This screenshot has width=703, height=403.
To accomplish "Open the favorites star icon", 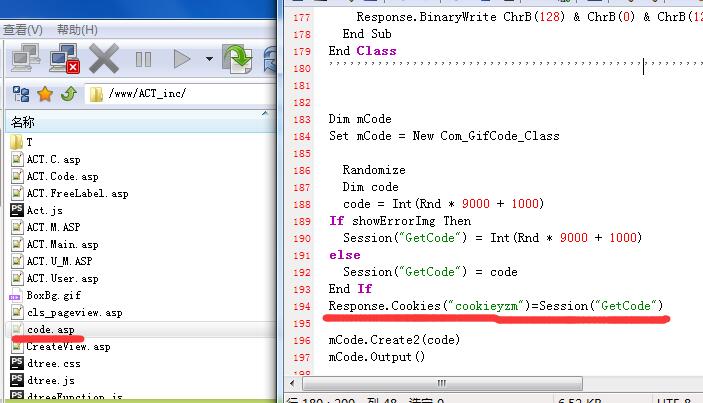I will (45, 95).
